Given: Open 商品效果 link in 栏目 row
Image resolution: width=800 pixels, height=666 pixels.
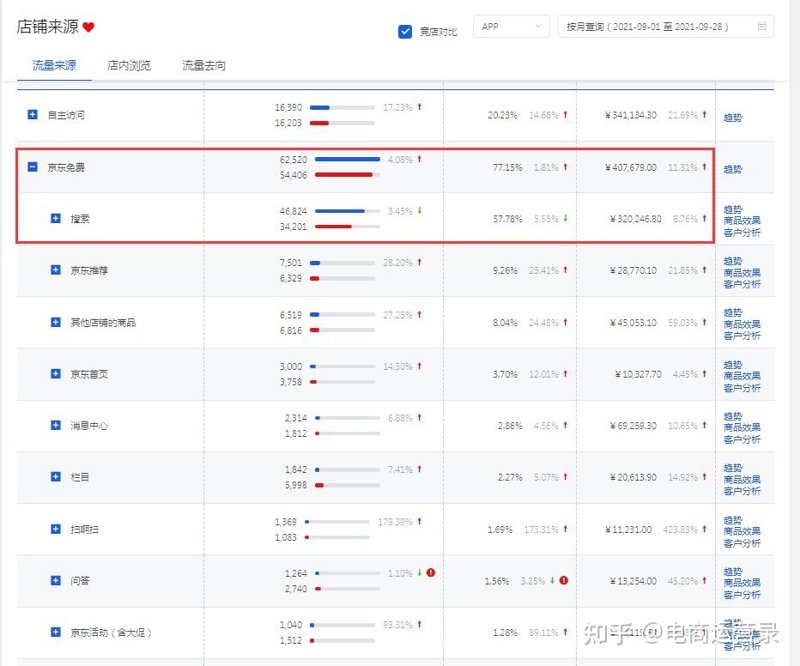Looking at the screenshot, I should 742,479.
